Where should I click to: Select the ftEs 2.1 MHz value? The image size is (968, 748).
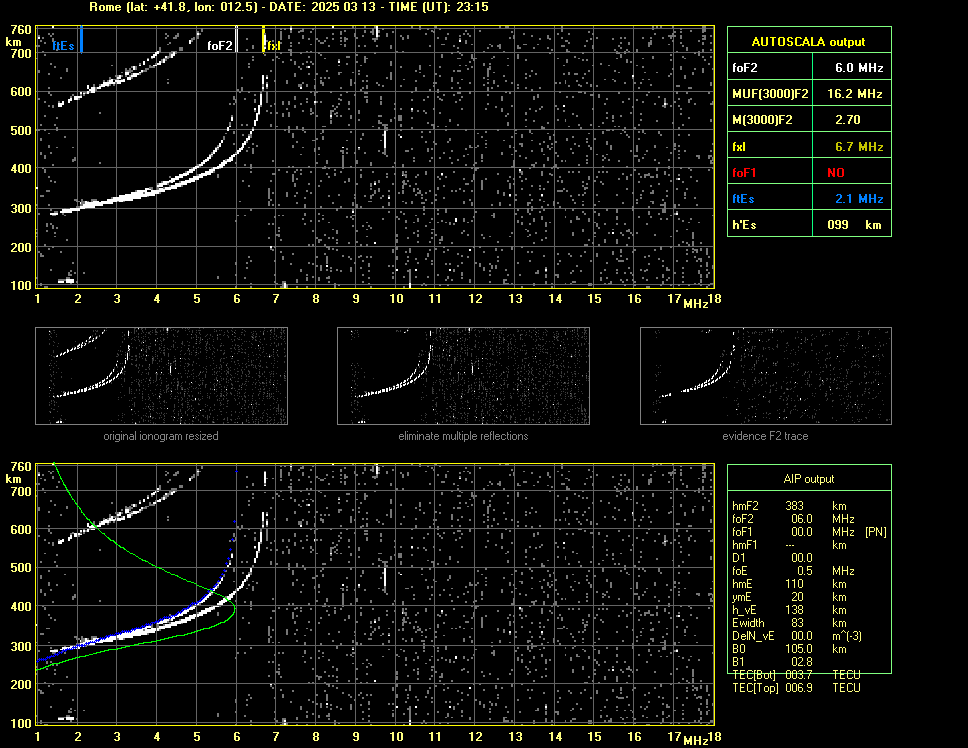pyautogui.click(x=859, y=199)
